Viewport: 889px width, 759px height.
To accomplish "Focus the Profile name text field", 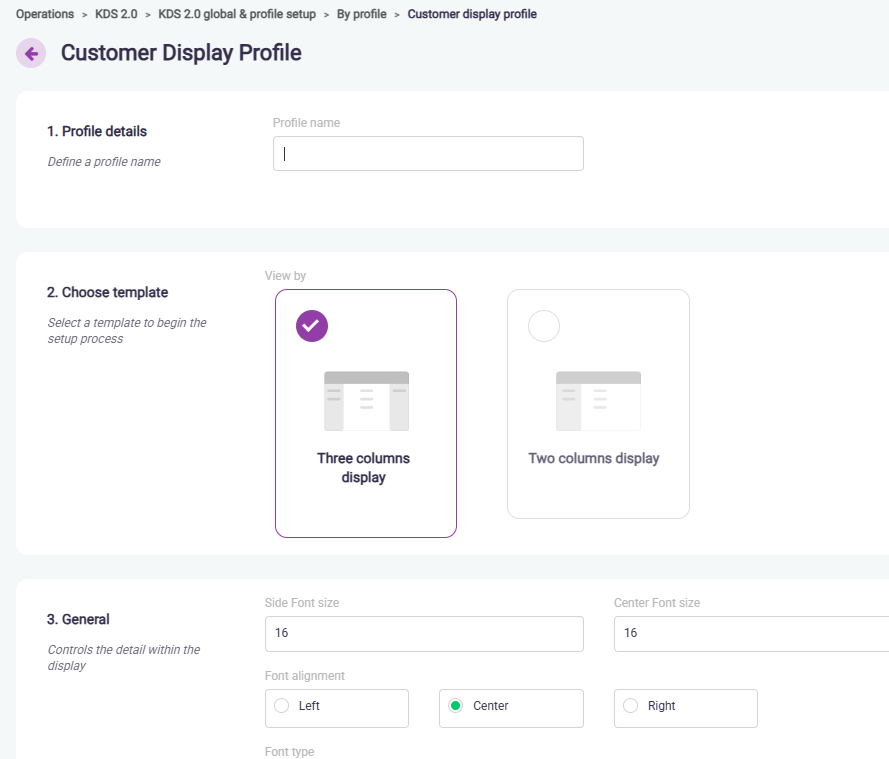I will pyautogui.click(x=428, y=154).
